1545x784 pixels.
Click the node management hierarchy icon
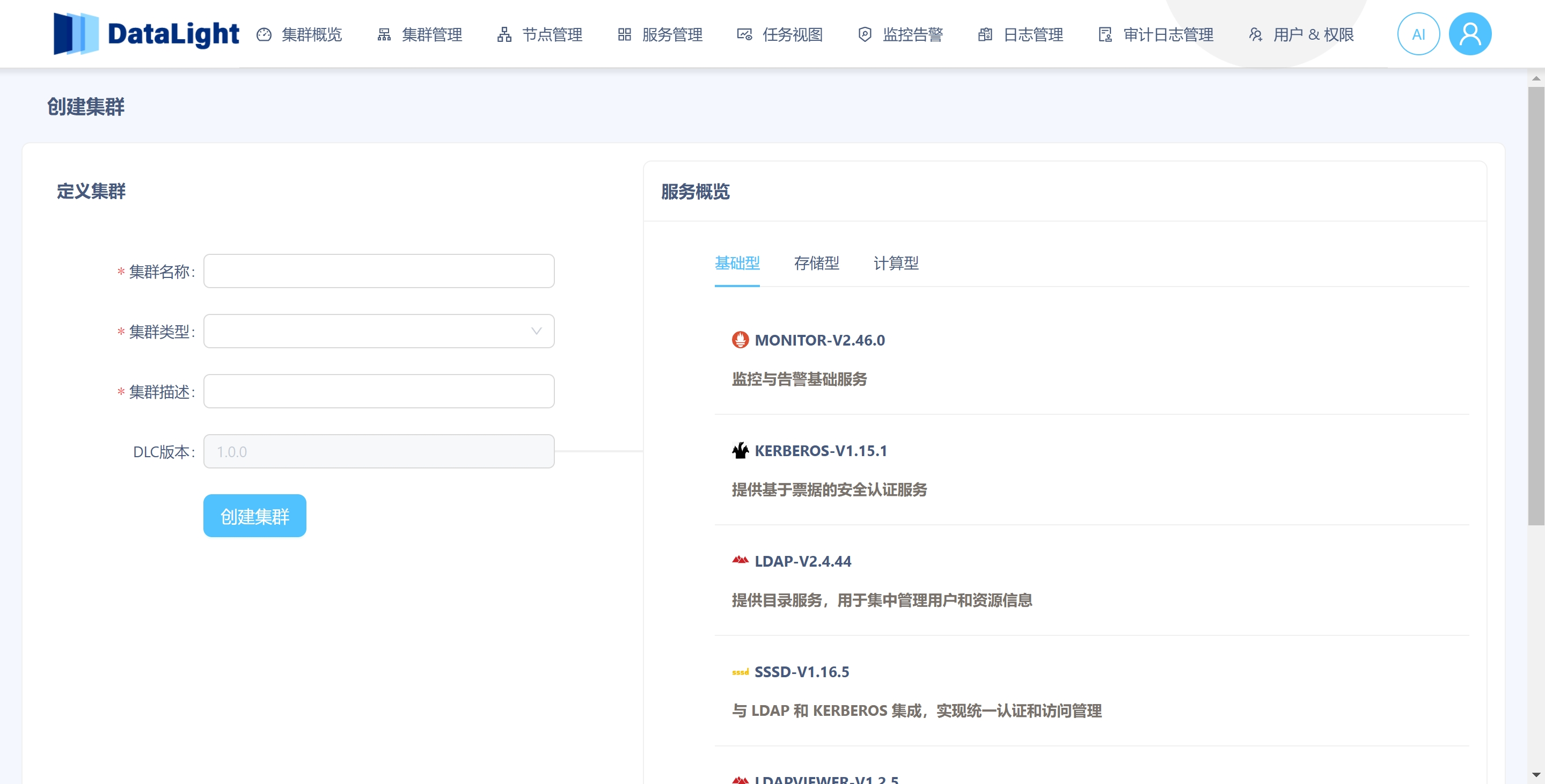(504, 35)
